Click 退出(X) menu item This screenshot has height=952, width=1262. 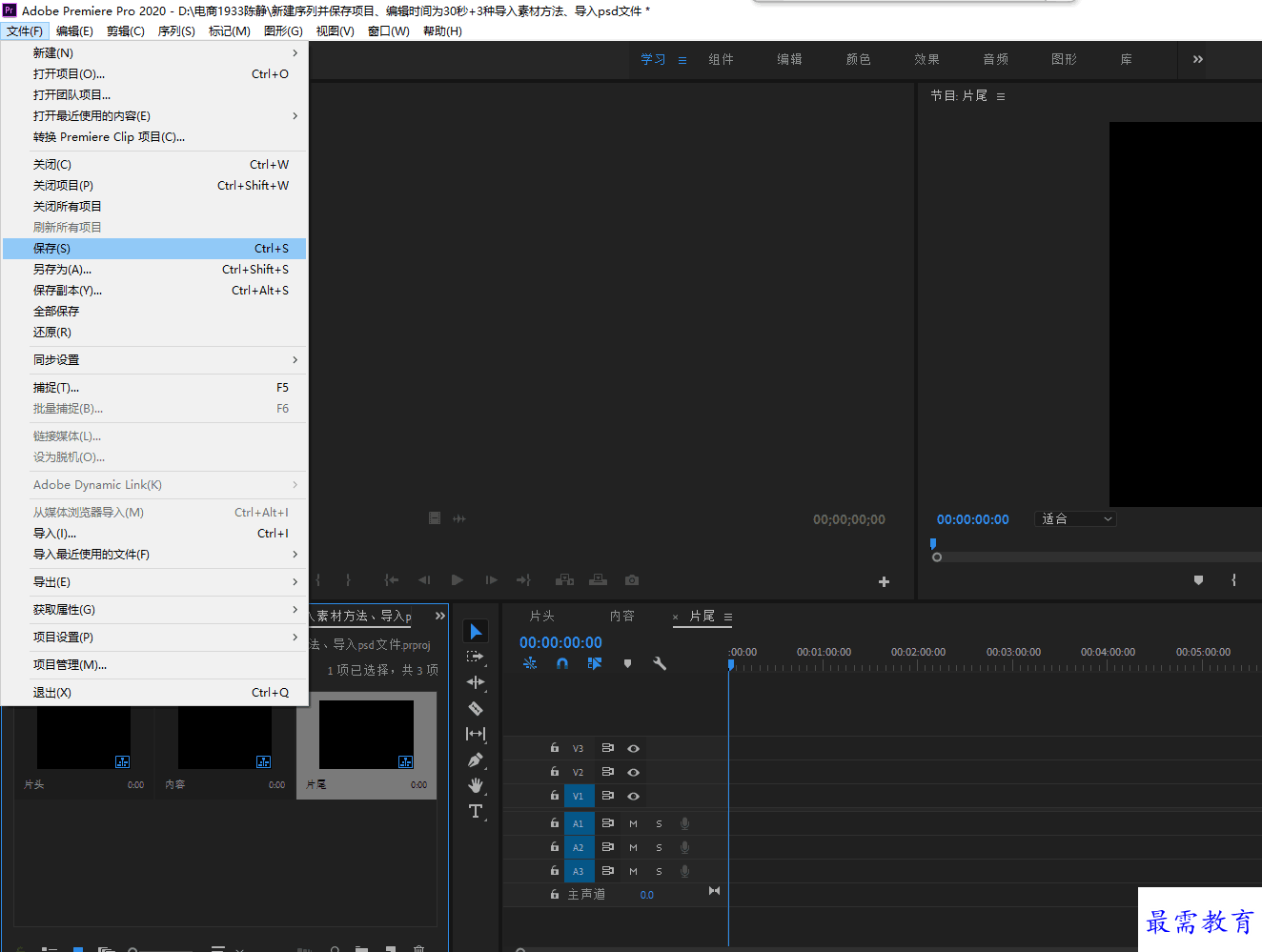click(154, 692)
